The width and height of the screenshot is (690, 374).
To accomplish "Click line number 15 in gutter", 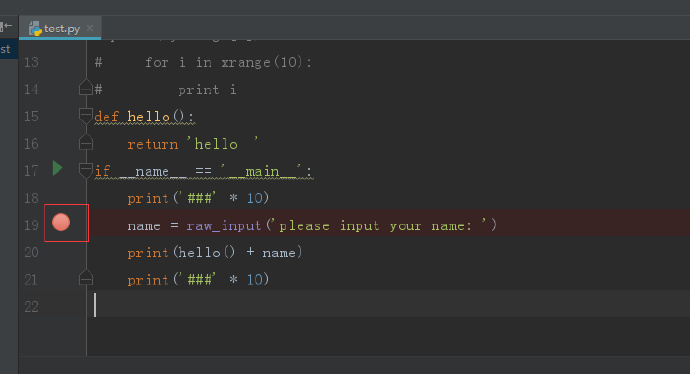I will pos(31,117).
